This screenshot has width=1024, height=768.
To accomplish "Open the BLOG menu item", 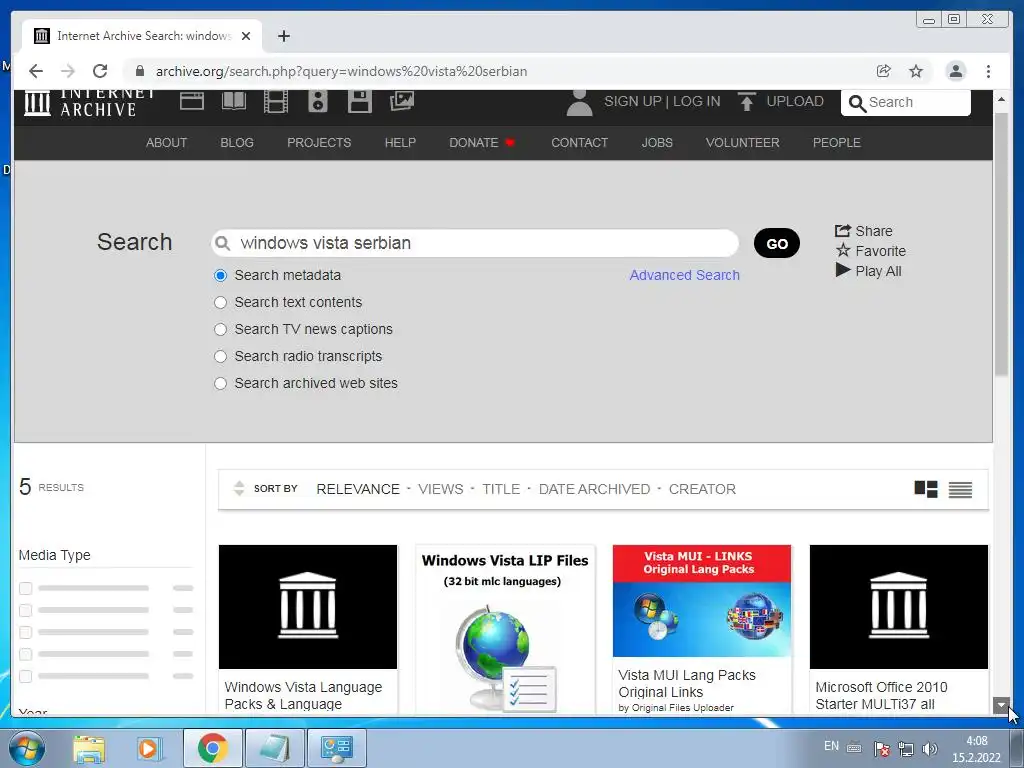I will click(x=237, y=142).
